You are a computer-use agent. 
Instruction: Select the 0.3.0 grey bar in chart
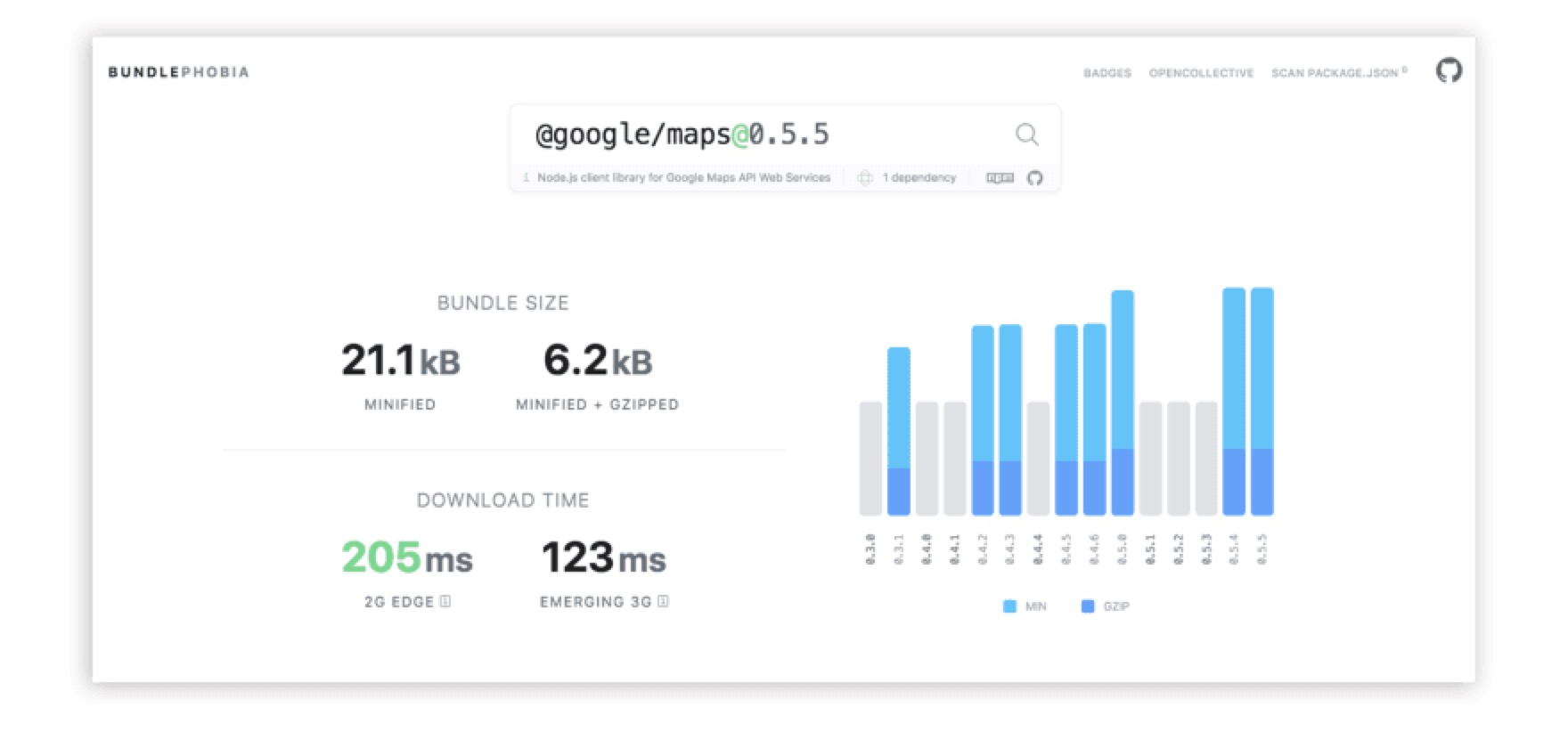(x=870, y=459)
